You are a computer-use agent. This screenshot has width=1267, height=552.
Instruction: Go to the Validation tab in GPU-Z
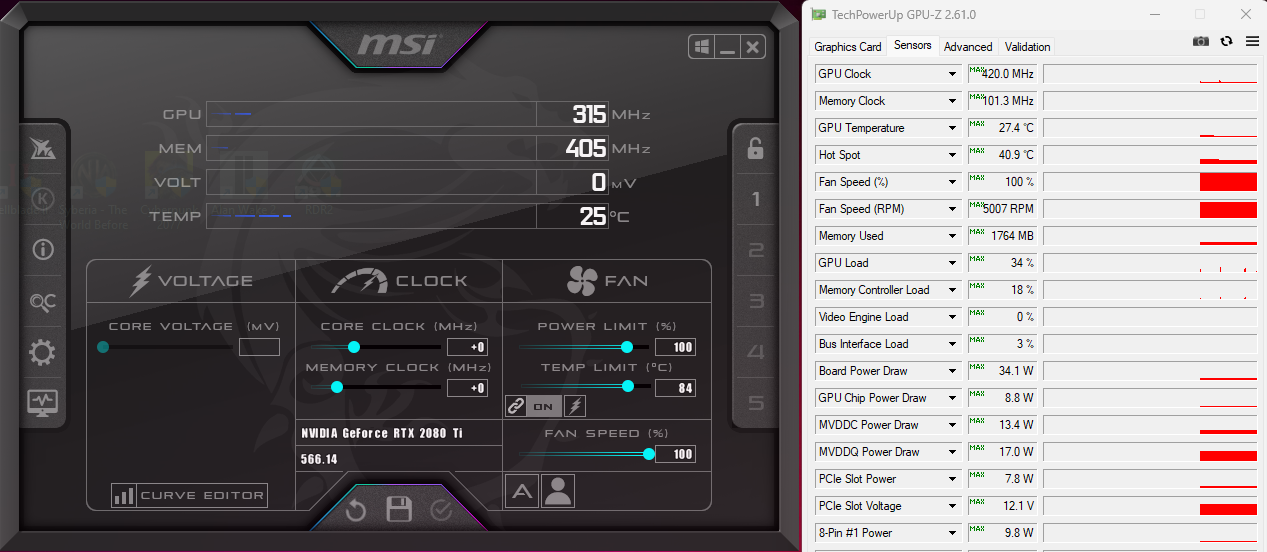[x=1028, y=47]
